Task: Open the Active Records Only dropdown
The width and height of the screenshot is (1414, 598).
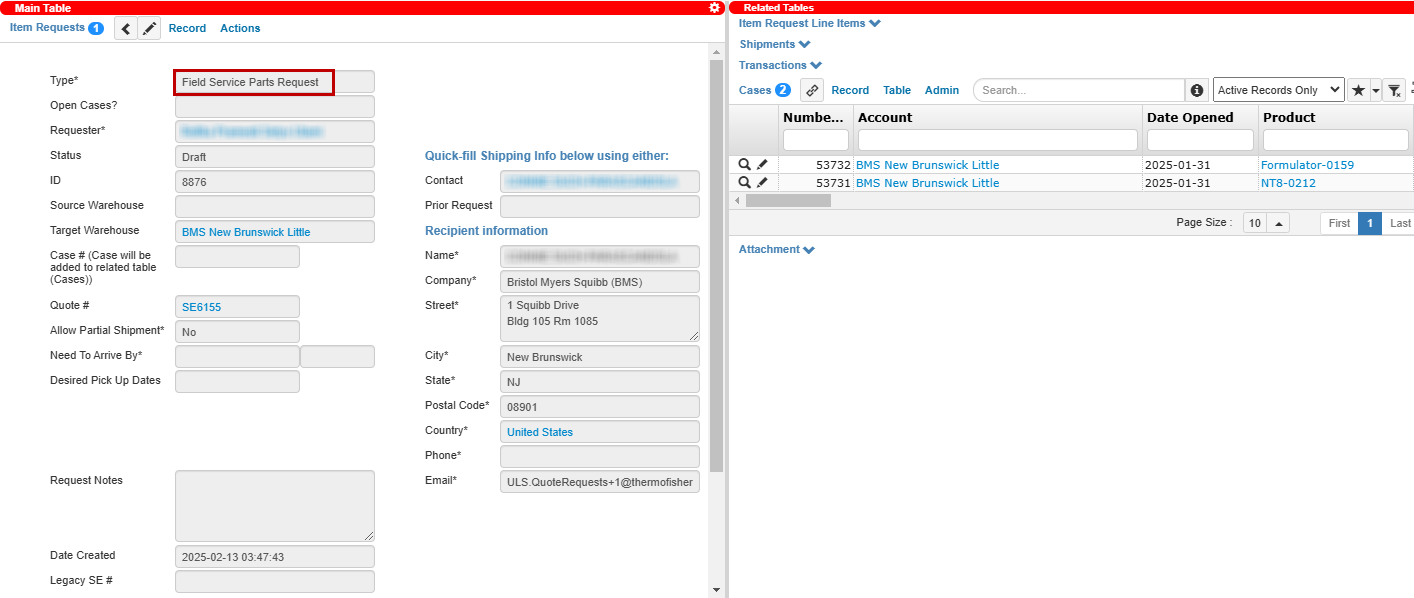Action: coord(1278,91)
